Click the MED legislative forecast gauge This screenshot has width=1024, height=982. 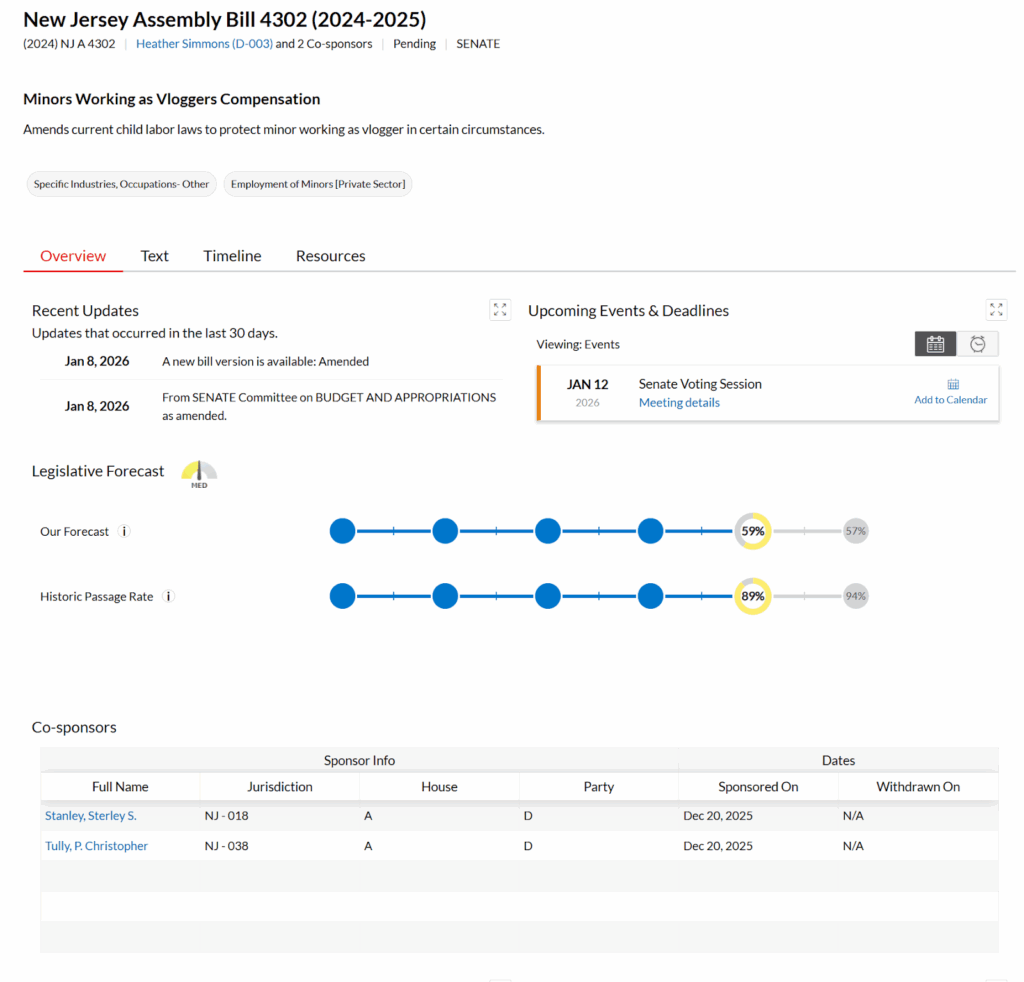coord(199,474)
